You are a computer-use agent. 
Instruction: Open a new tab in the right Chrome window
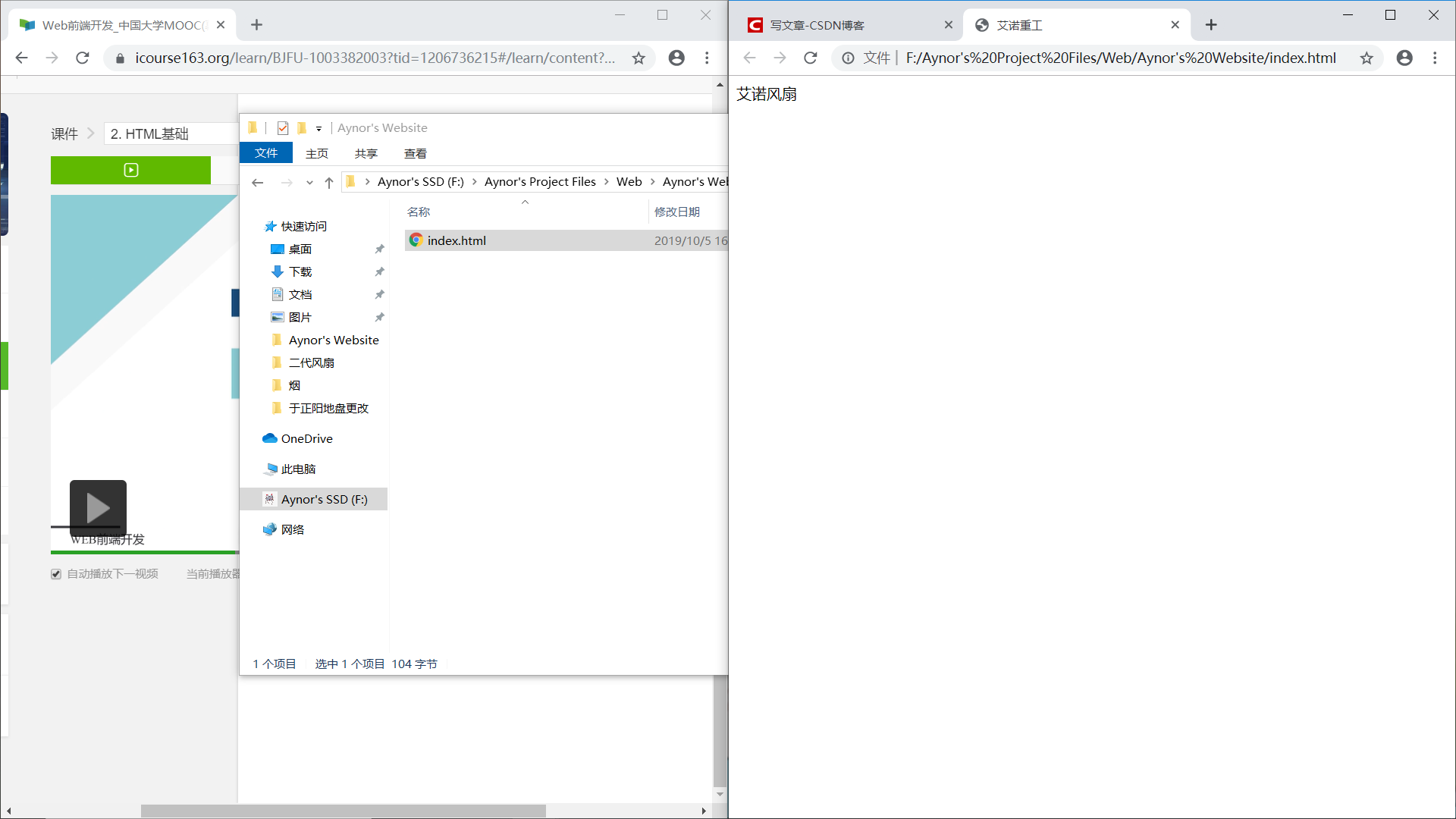pos(1211,25)
